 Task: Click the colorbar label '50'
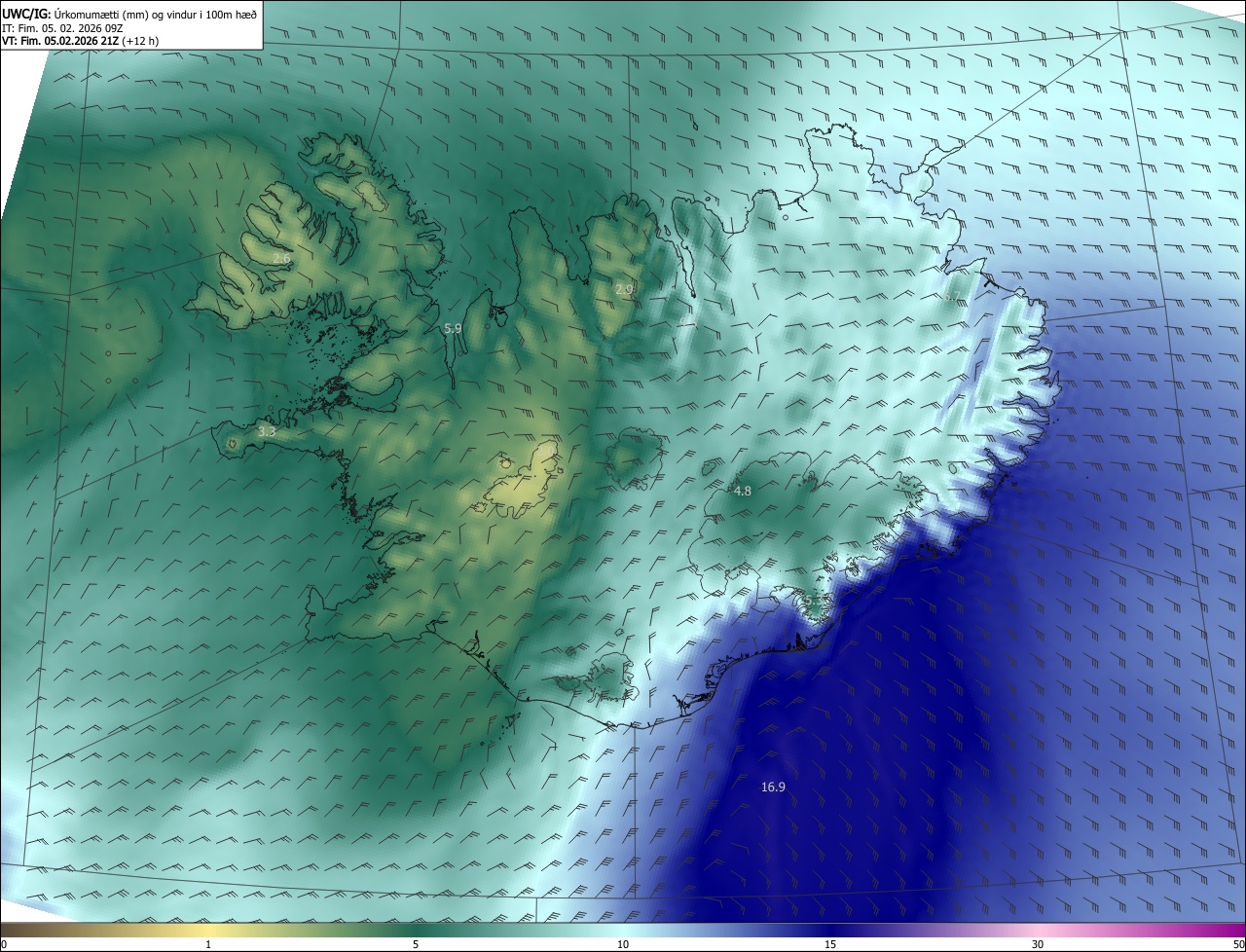pyautogui.click(x=1238, y=944)
